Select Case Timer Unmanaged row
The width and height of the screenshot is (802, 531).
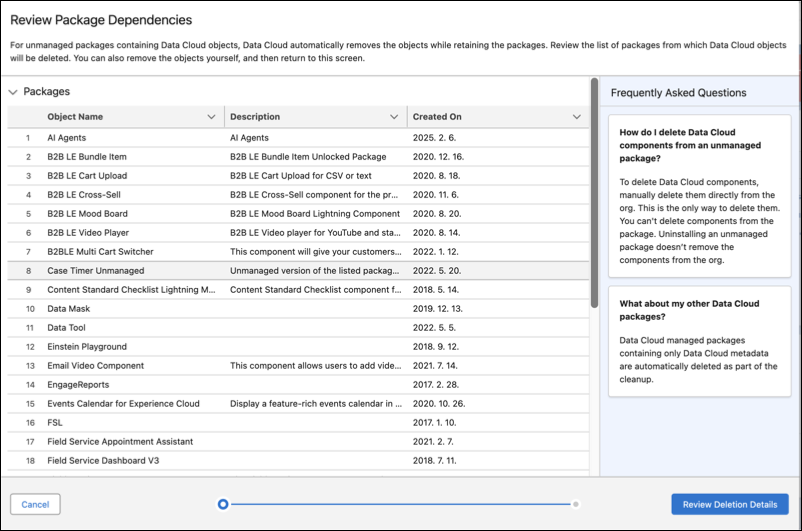pyautogui.click(x=298, y=271)
